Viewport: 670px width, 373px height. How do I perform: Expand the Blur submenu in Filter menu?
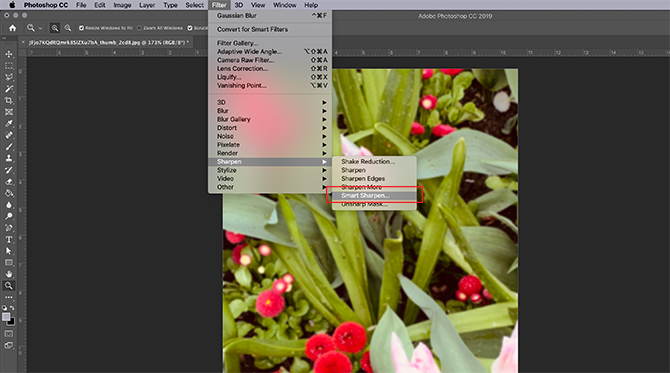[x=270, y=111]
